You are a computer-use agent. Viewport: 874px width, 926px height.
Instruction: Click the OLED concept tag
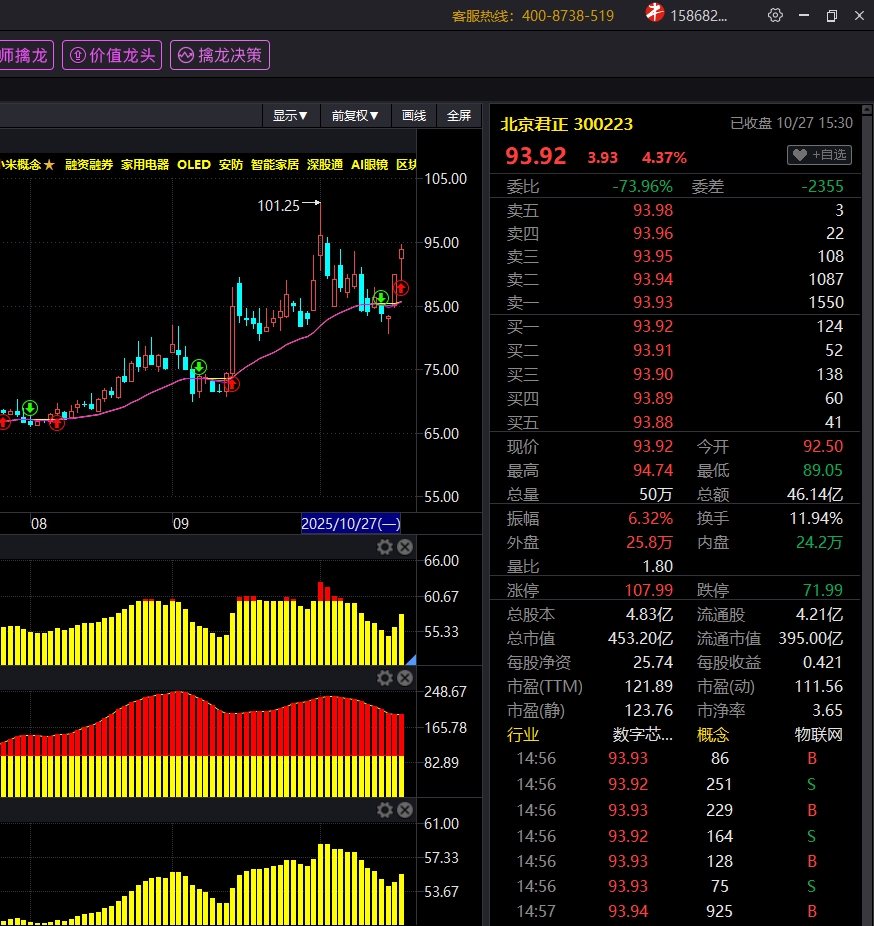click(194, 165)
